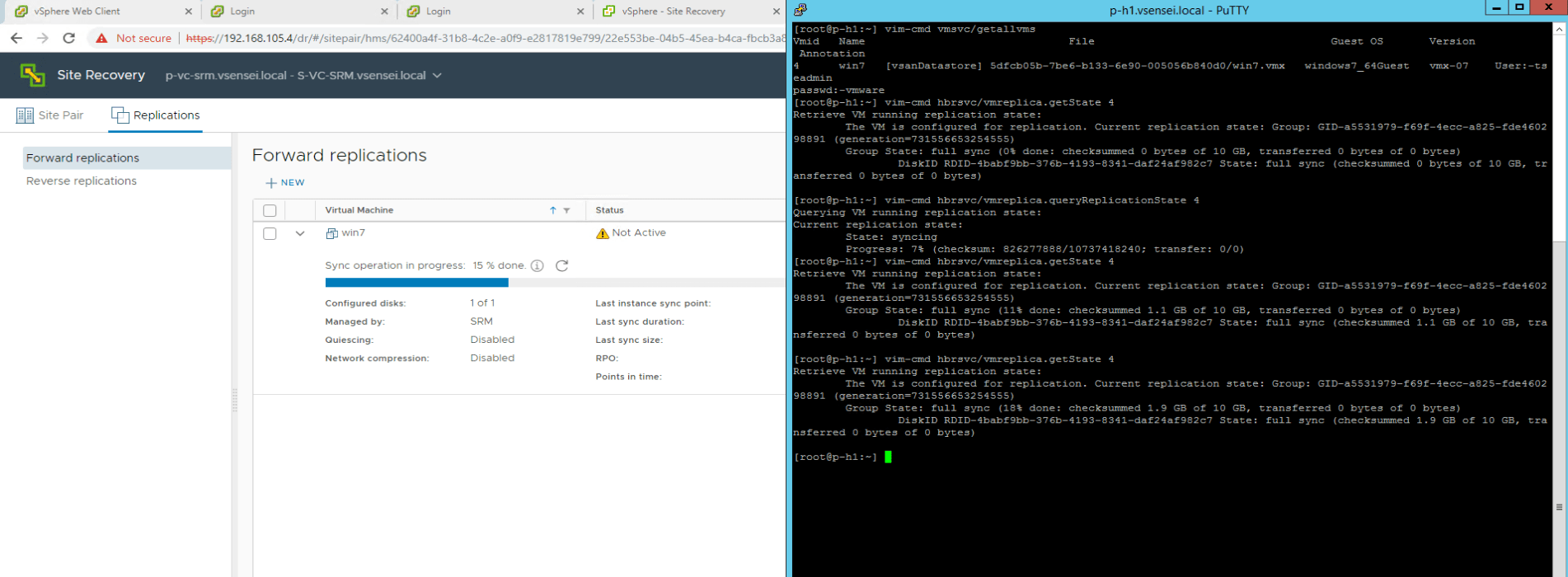Viewport: 1568px width, 577px height.
Task: Click the sync progress info icon
Action: click(x=538, y=265)
